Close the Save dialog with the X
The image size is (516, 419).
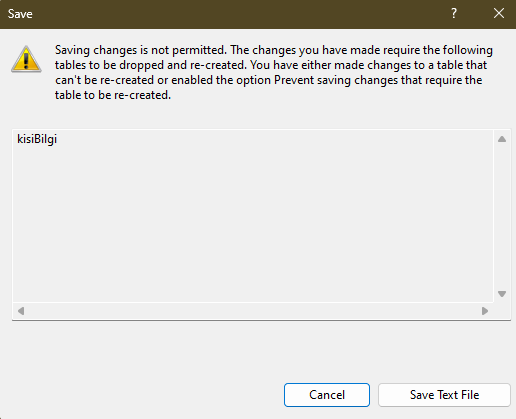(499, 14)
